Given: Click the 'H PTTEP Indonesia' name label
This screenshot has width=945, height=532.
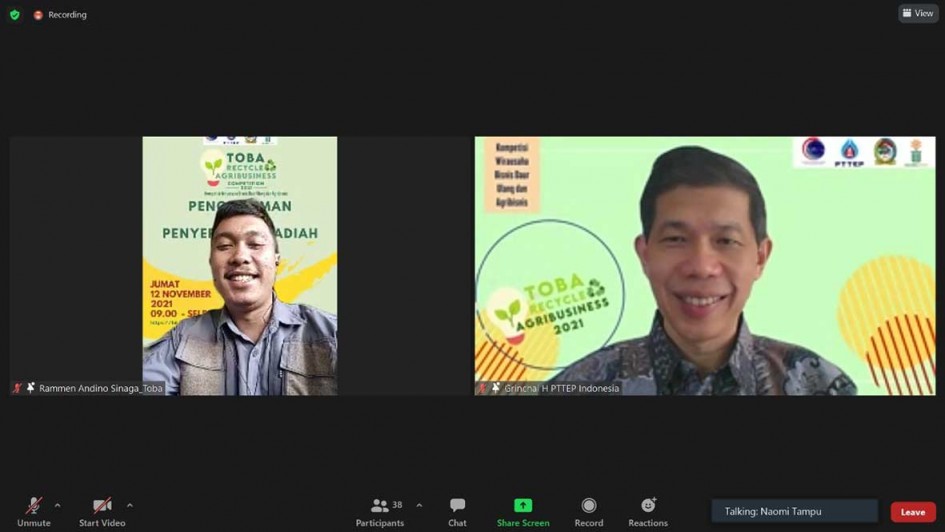Looking at the screenshot, I should pyautogui.click(x=580, y=389).
